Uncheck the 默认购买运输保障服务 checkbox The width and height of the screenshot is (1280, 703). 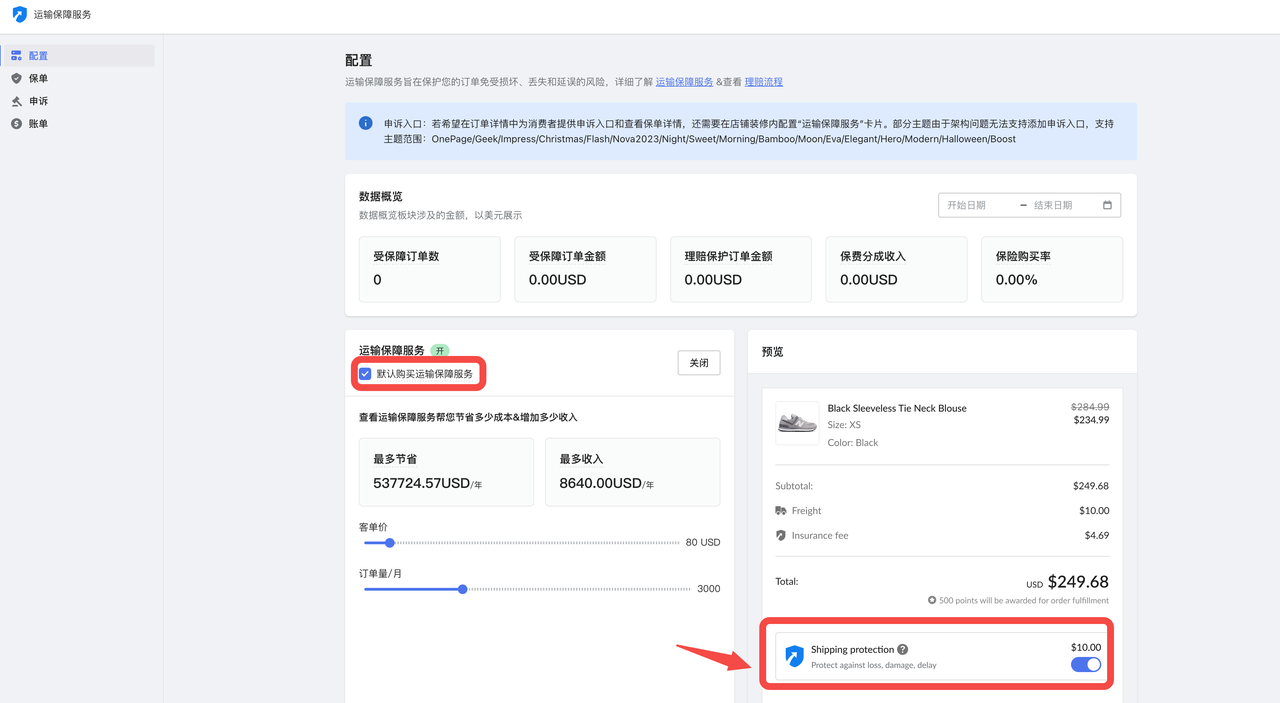pyautogui.click(x=367, y=373)
